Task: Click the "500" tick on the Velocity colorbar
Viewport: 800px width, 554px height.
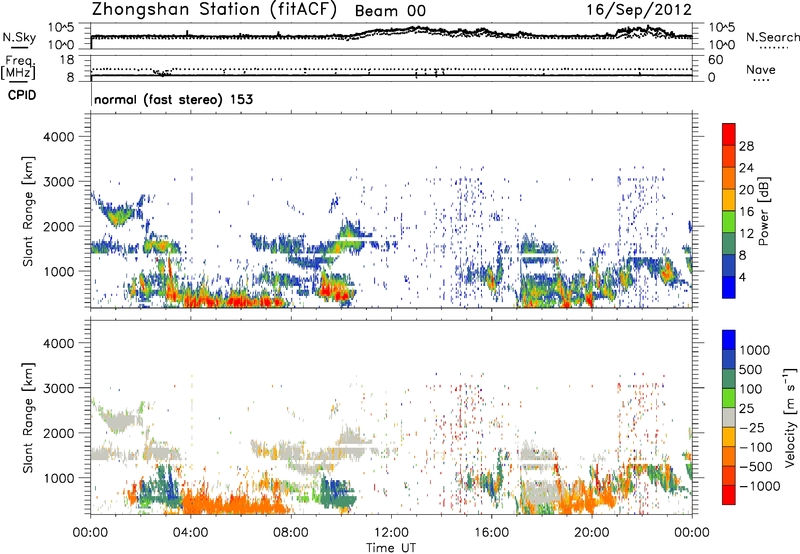Action: tap(752, 370)
